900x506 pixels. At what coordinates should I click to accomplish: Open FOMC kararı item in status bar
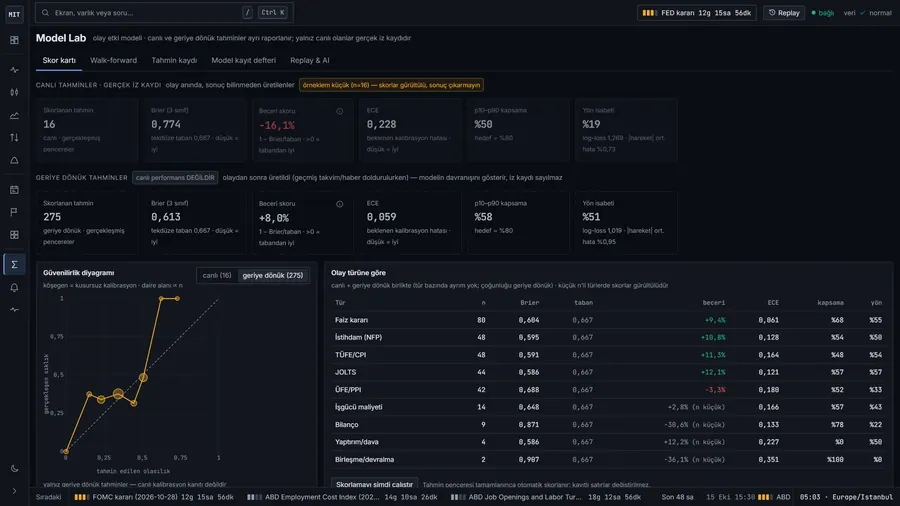(x=154, y=497)
